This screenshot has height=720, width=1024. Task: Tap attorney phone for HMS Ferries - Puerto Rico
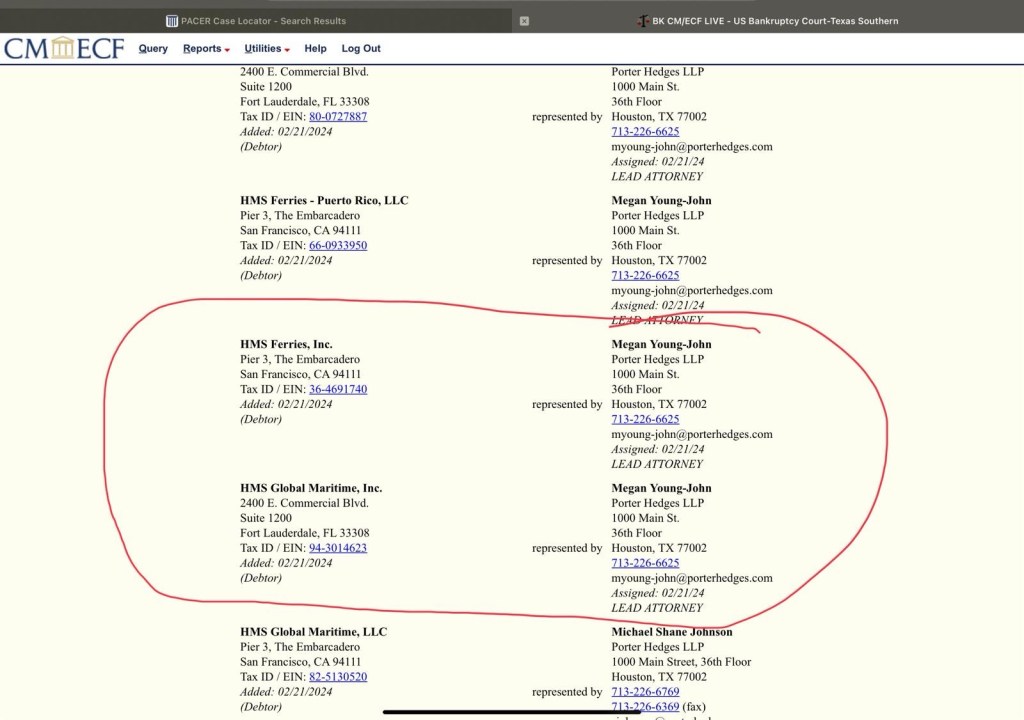[x=645, y=275]
